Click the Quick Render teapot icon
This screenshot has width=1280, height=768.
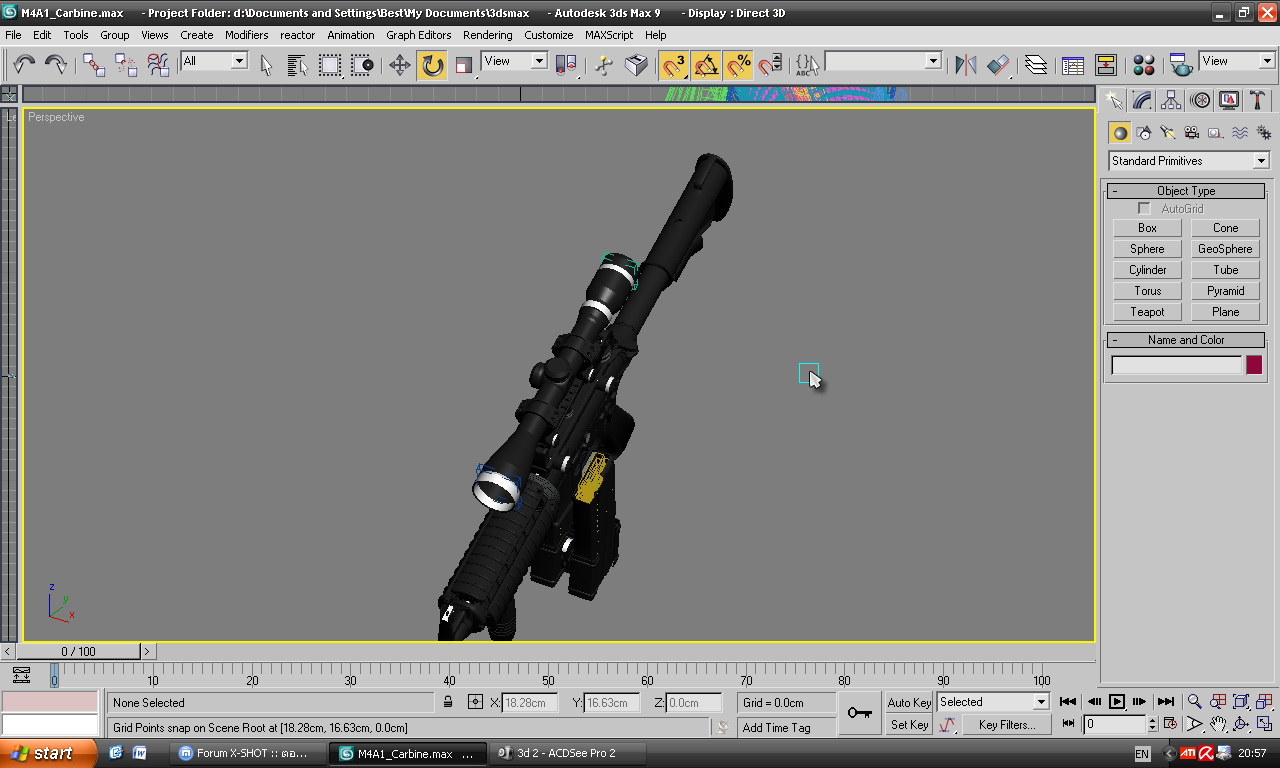tap(1181, 66)
